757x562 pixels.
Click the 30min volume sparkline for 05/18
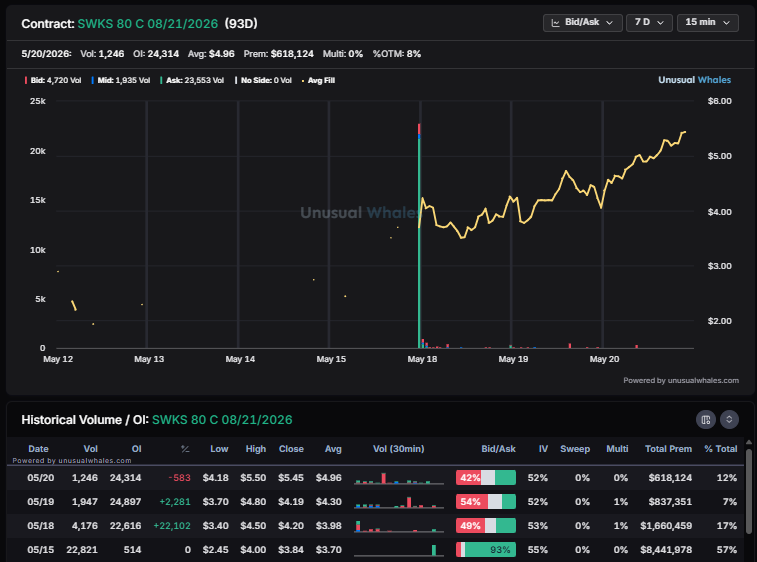tap(399, 526)
